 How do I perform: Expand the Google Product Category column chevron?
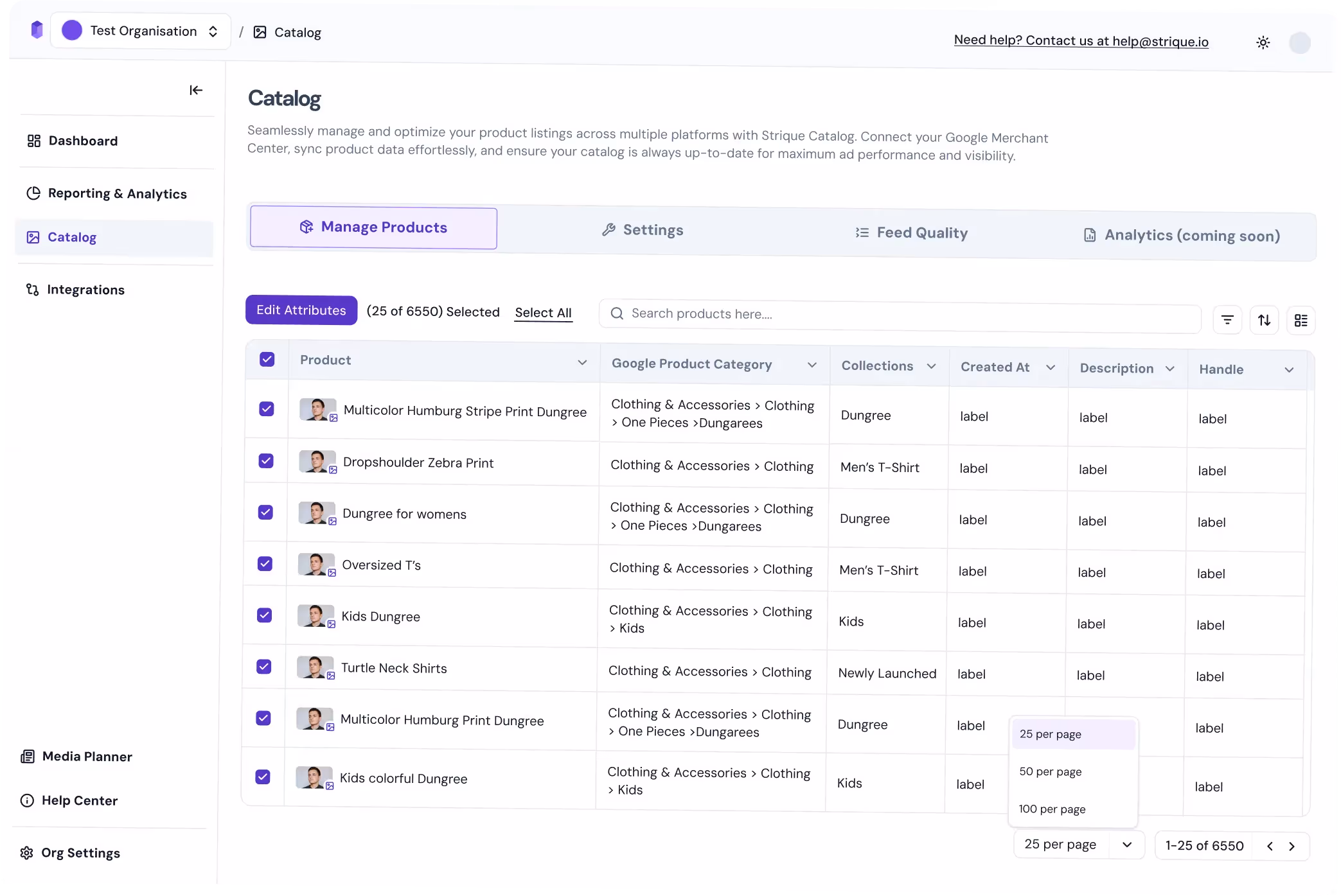pos(812,365)
